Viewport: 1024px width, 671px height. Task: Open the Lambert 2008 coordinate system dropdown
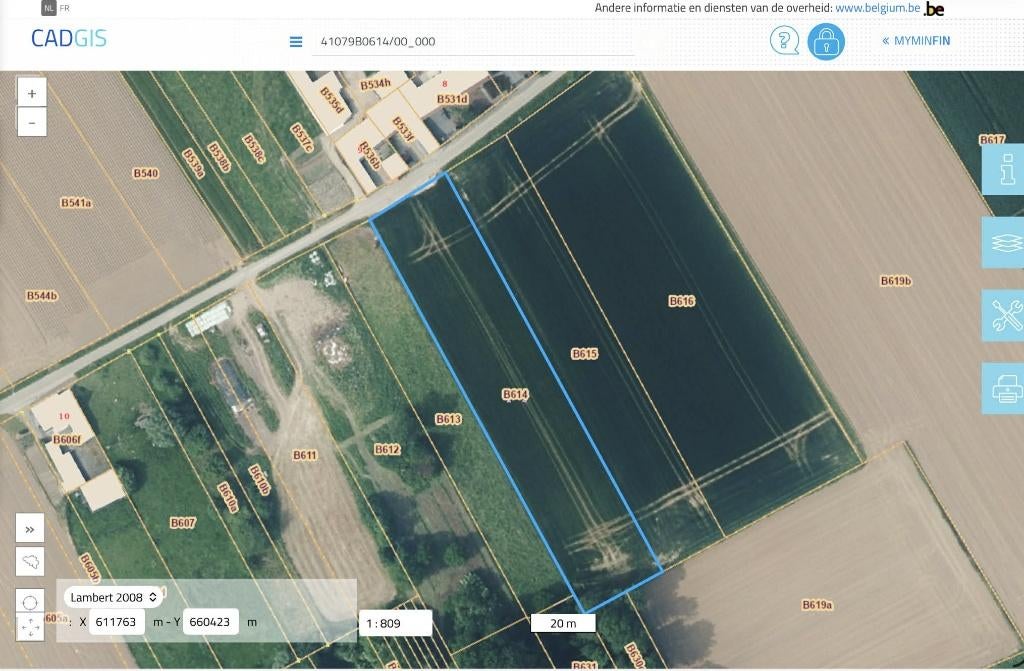point(114,597)
